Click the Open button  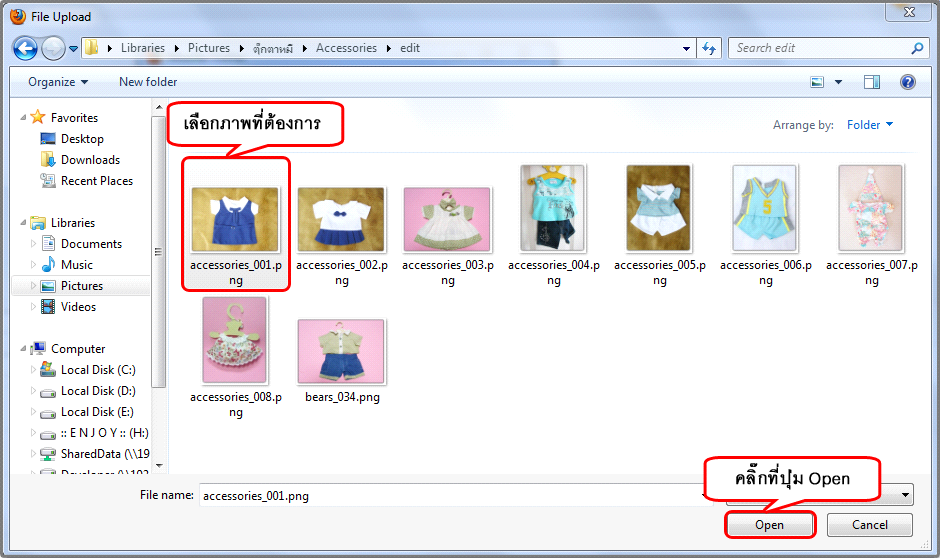pyautogui.click(x=770, y=525)
